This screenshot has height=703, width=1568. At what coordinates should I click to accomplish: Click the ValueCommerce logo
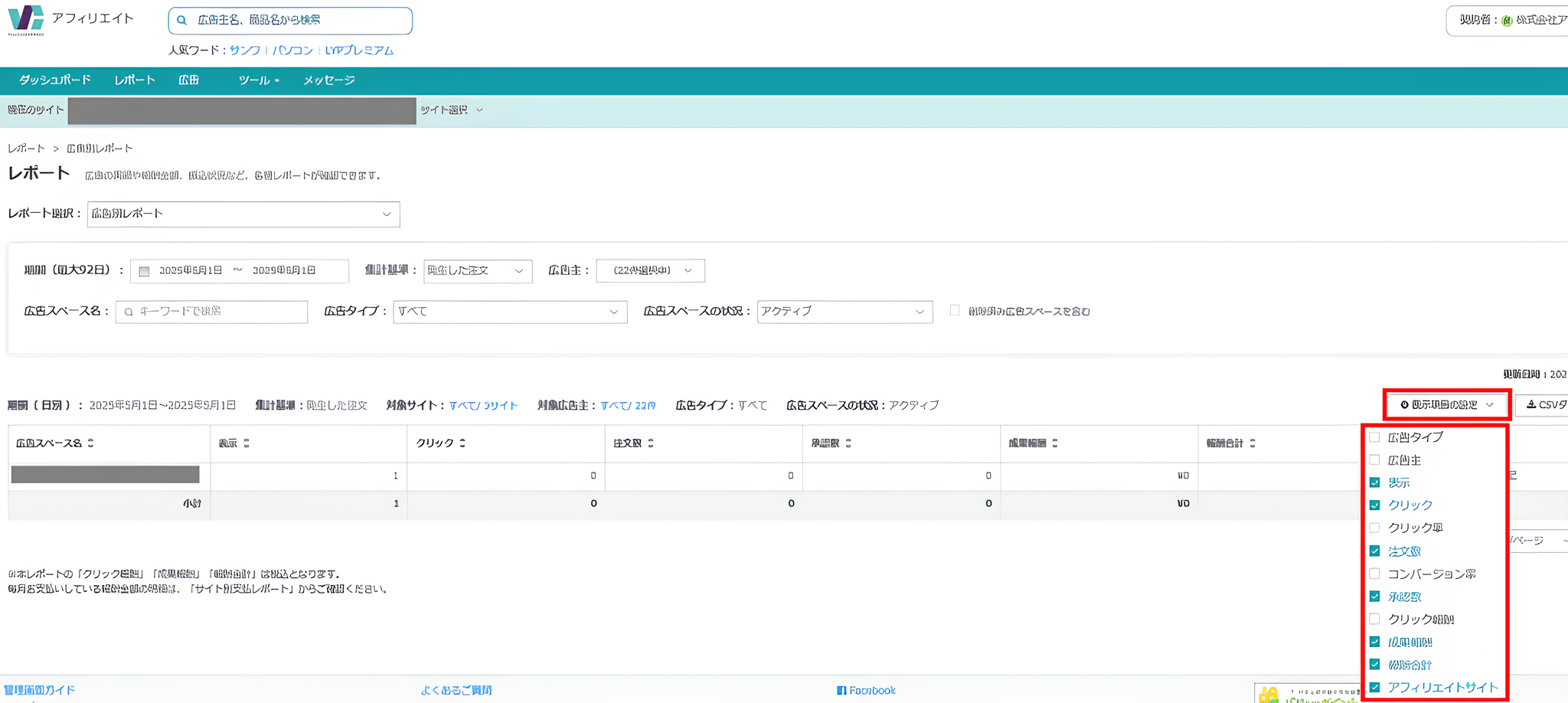click(25, 18)
